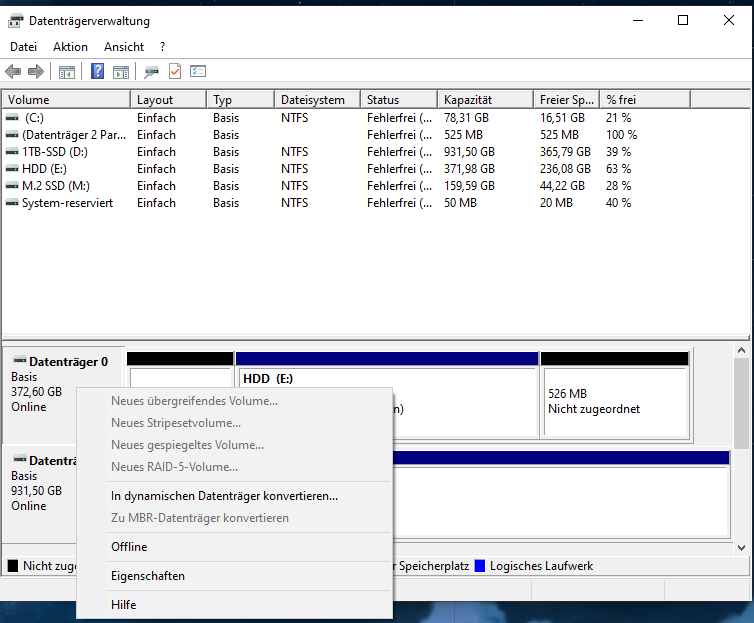The height and width of the screenshot is (623, 754).
Task: Click the 159,59 GB capacity cell
Action: [x=469, y=186]
